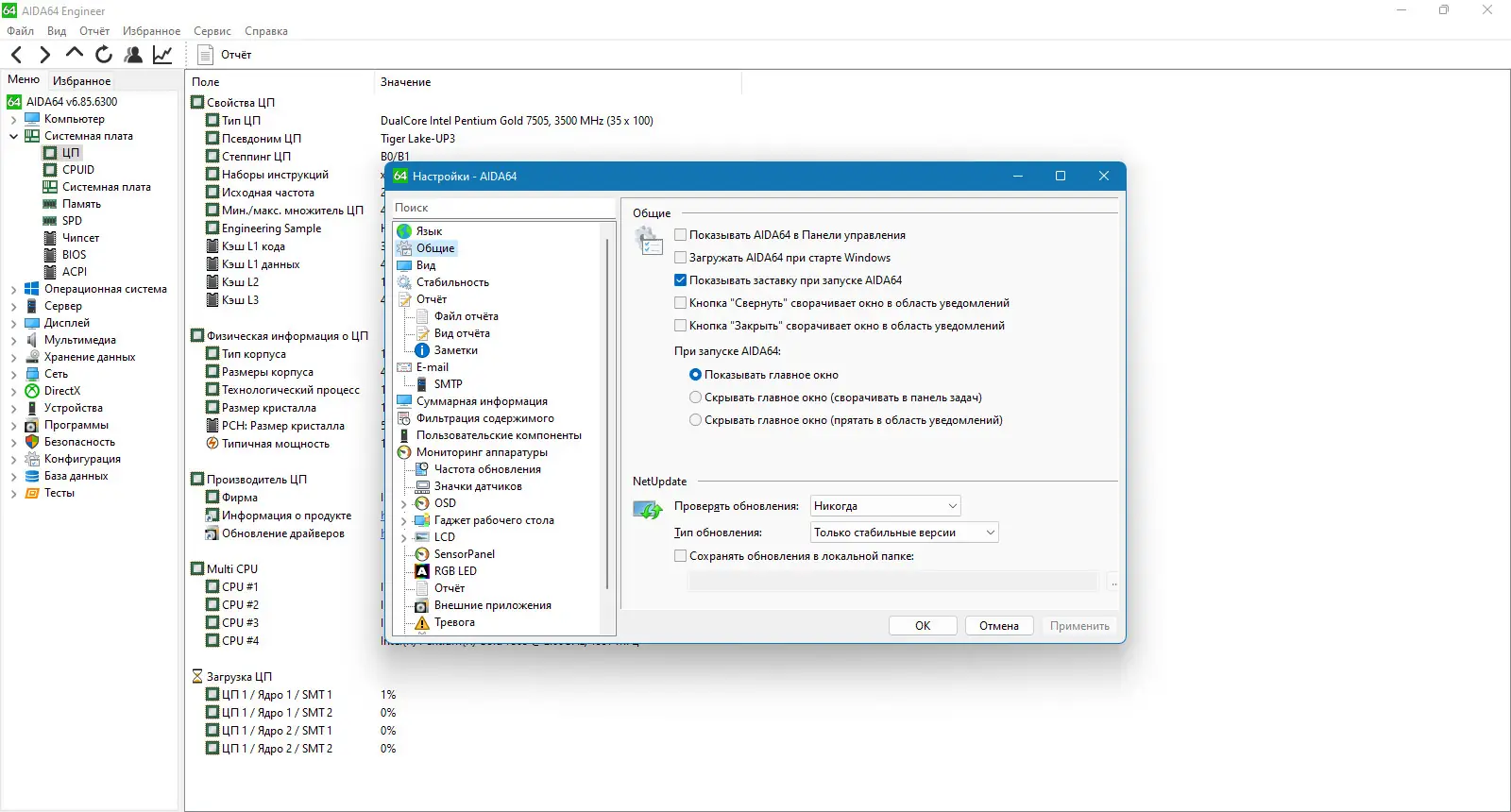This screenshot has height=812, width=1511.
Task: Collapse the Системная плата node in sidebar
Action: (14, 137)
